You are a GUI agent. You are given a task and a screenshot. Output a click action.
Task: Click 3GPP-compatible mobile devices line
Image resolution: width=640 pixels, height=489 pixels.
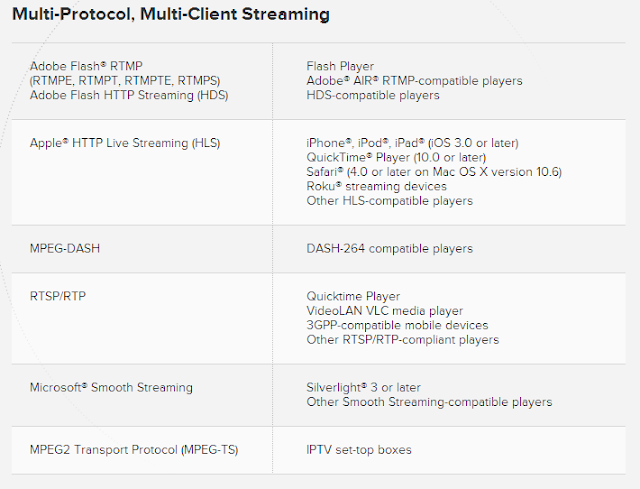click(x=397, y=325)
